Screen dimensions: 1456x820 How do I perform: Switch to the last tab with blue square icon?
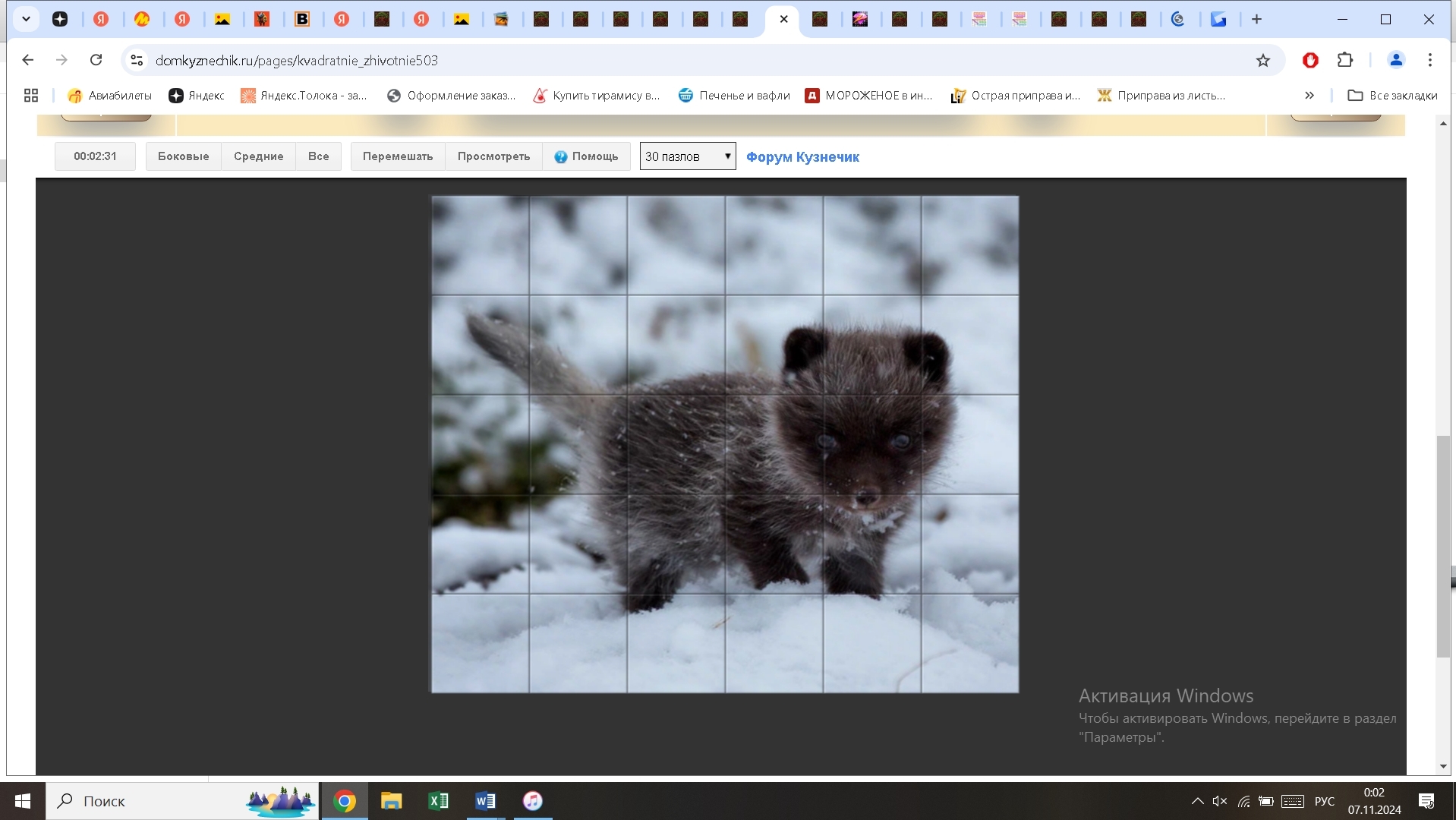tap(1218, 20)
